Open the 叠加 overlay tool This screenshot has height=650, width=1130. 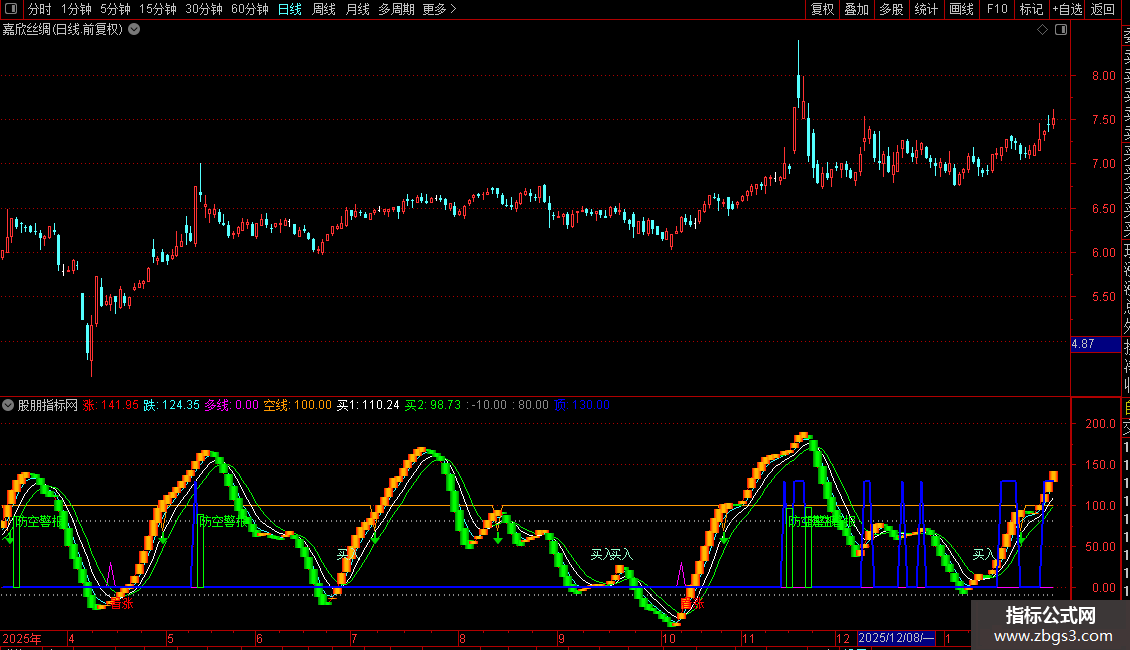[856, 9]
